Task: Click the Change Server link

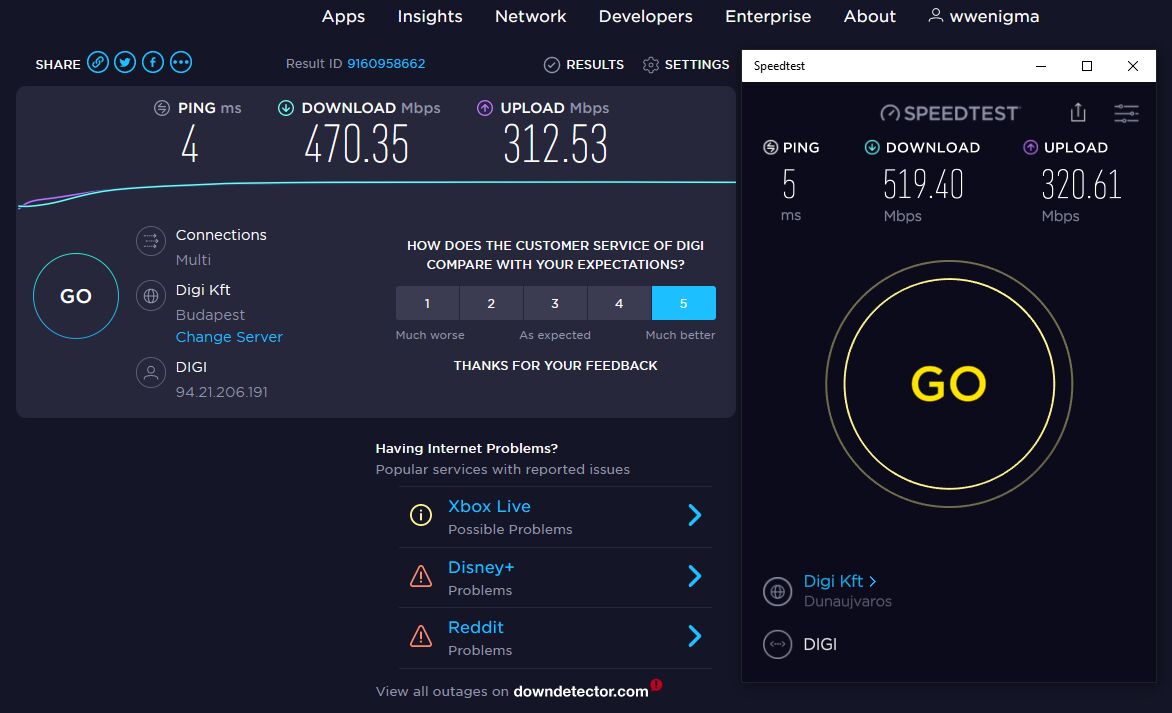Action: [229, 337]
